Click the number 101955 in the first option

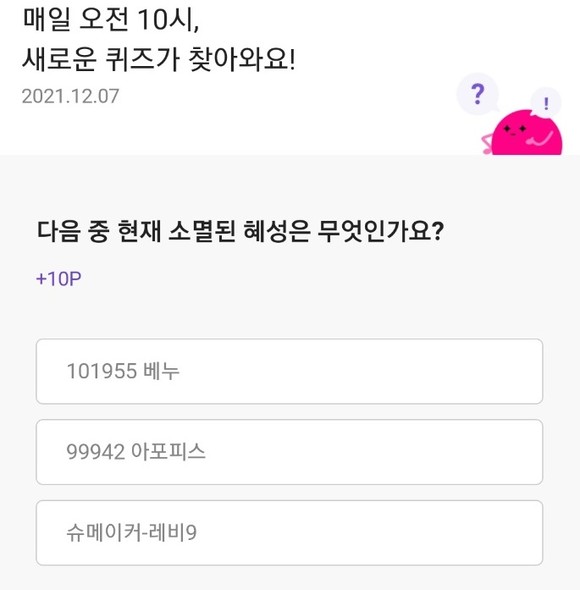(102, 371)
